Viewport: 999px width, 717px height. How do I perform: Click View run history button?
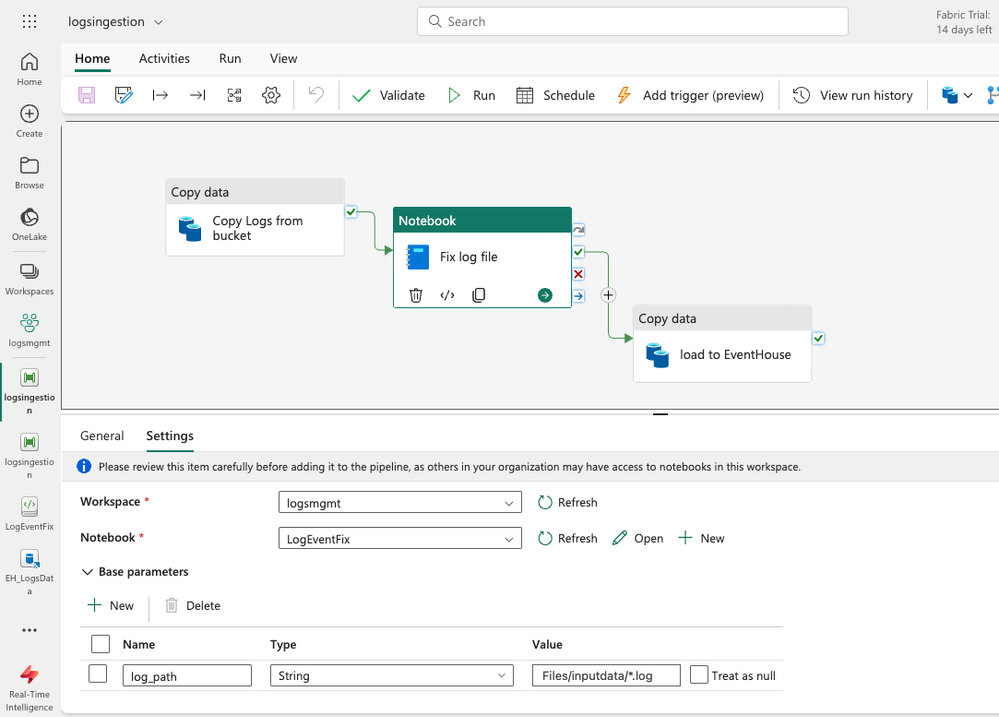click(x=853, y=95)
